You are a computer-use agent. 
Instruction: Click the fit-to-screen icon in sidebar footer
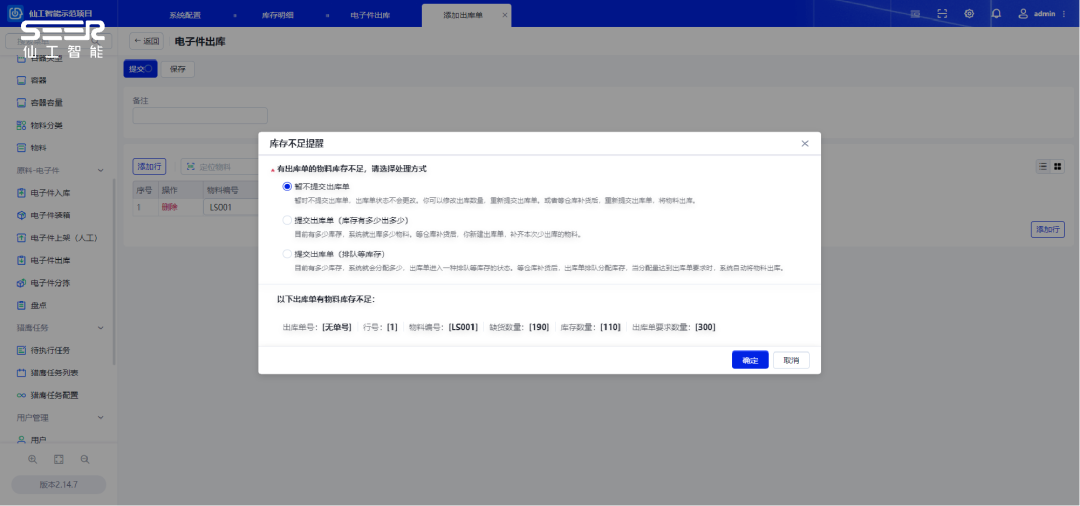(x=59, y=459)
